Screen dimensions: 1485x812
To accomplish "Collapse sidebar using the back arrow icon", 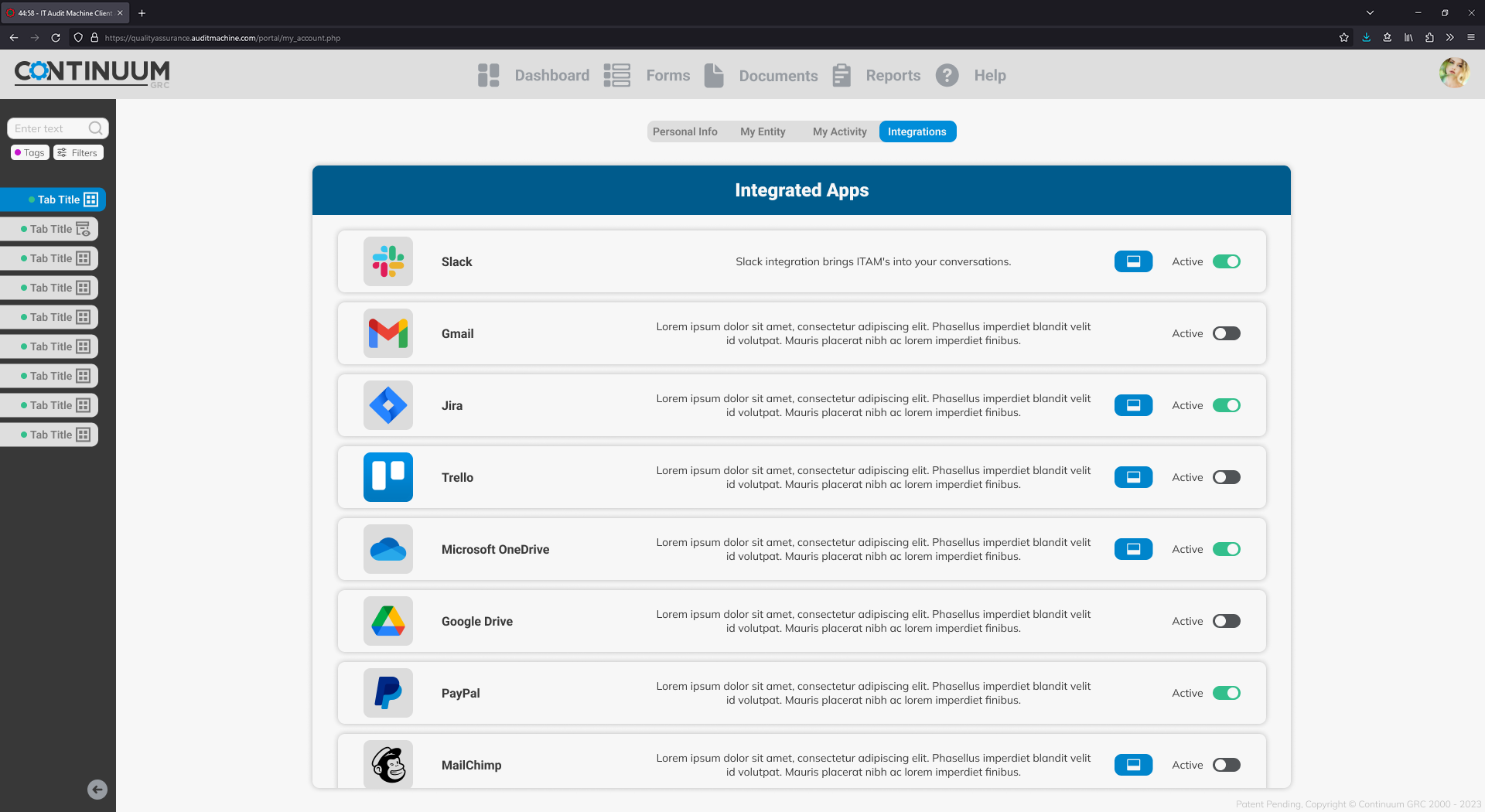I will click(97, 790).
